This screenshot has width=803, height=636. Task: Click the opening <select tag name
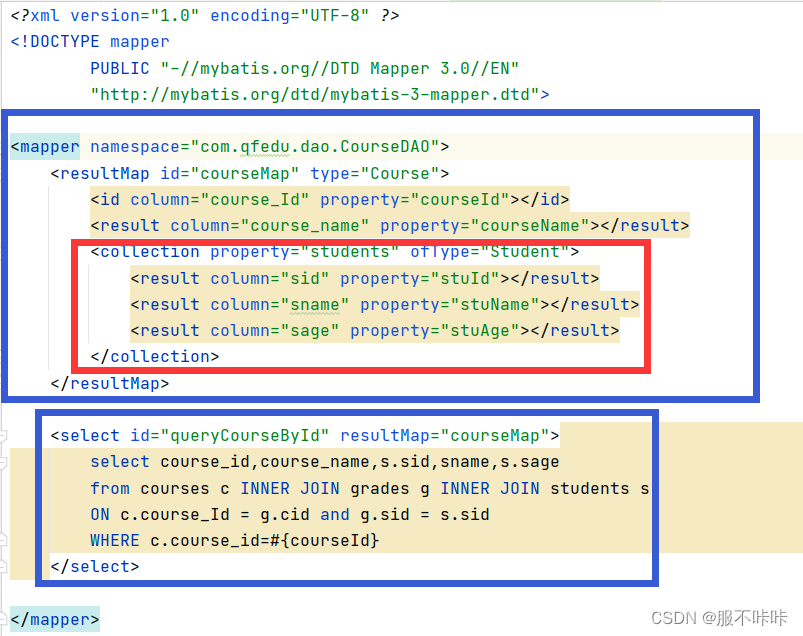click(85, 436)
